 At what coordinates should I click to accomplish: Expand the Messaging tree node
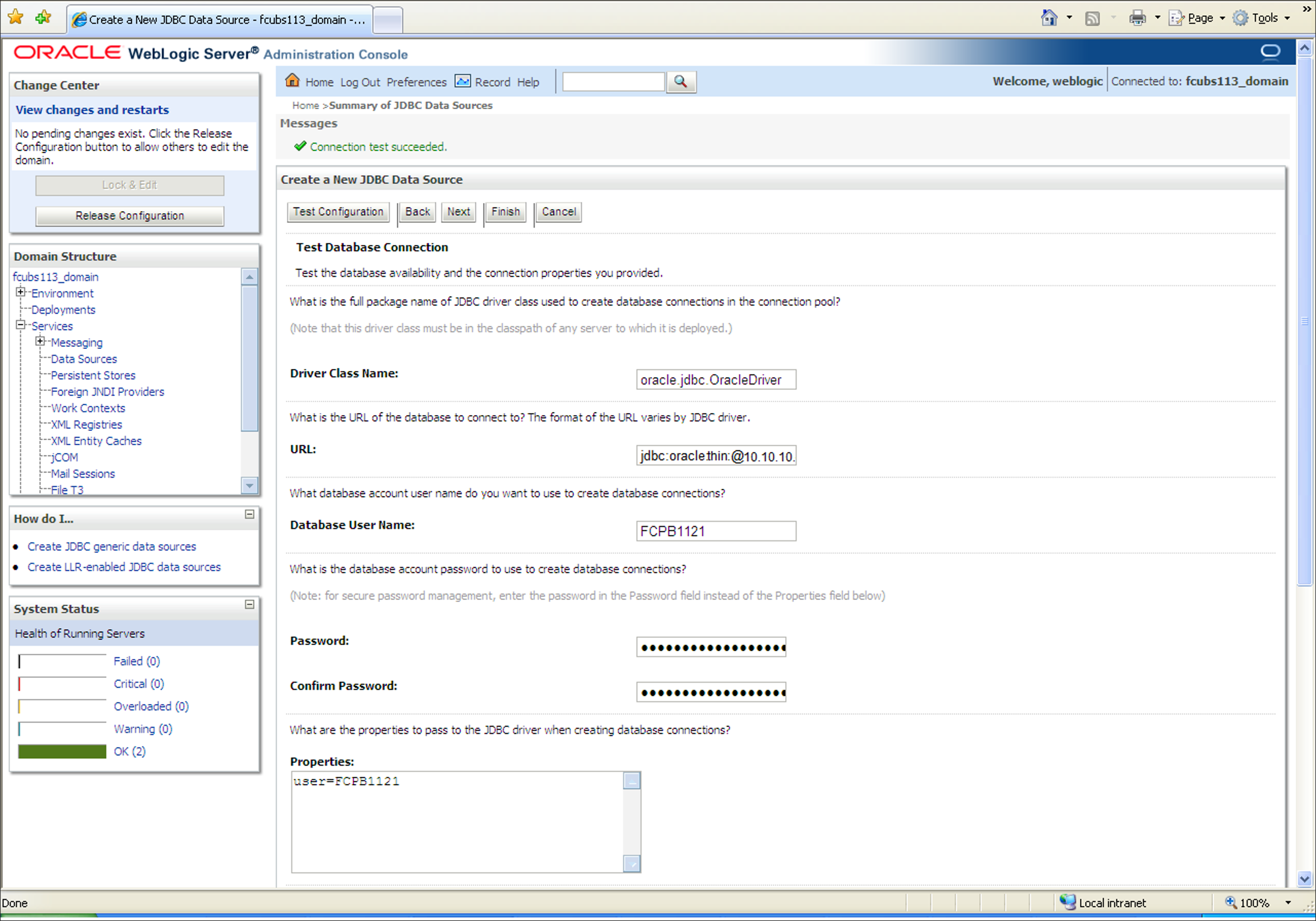point(40,342)
